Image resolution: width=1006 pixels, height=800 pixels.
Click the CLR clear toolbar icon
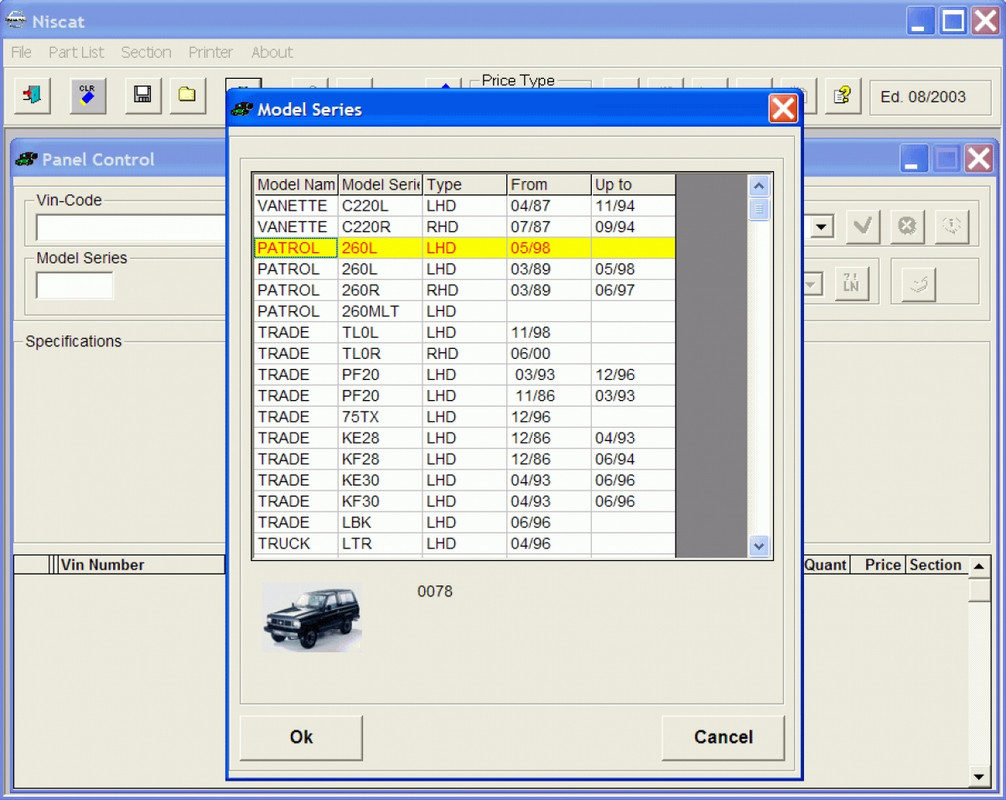[x=87, y=96]
